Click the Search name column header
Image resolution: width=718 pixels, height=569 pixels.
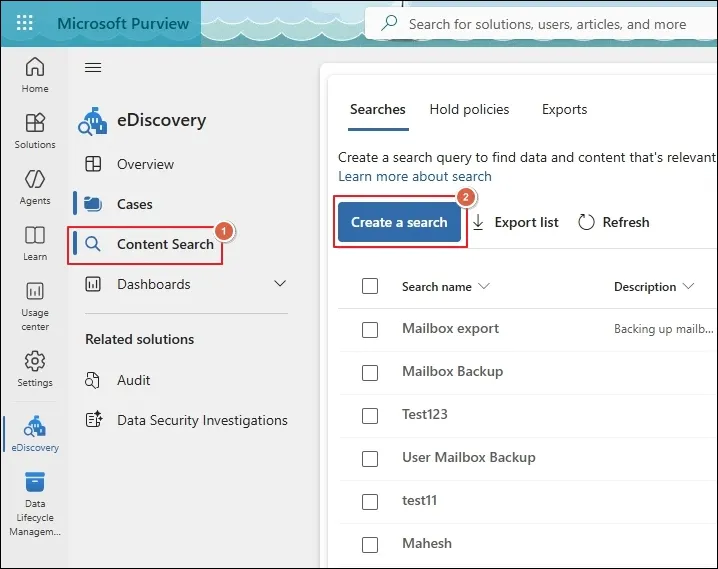pos(437,287)
